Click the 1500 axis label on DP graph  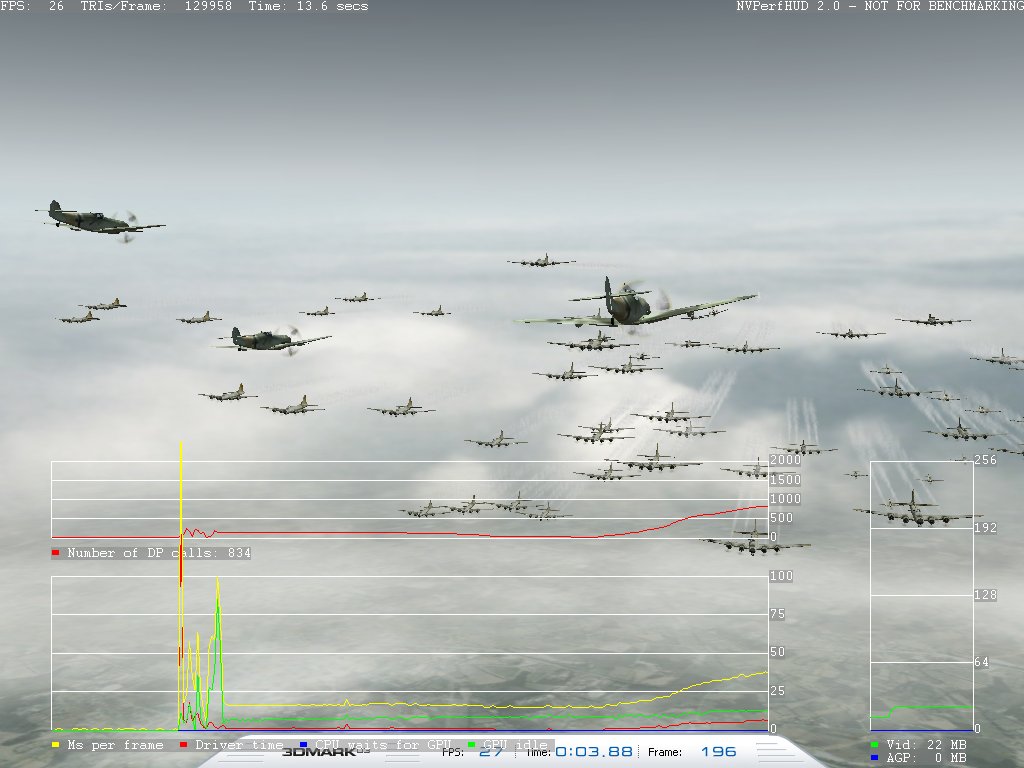click(785, 479)
